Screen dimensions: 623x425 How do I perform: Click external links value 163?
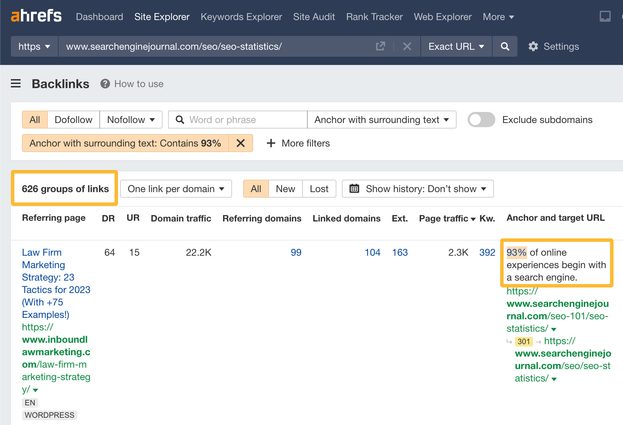tap(400, 252)
